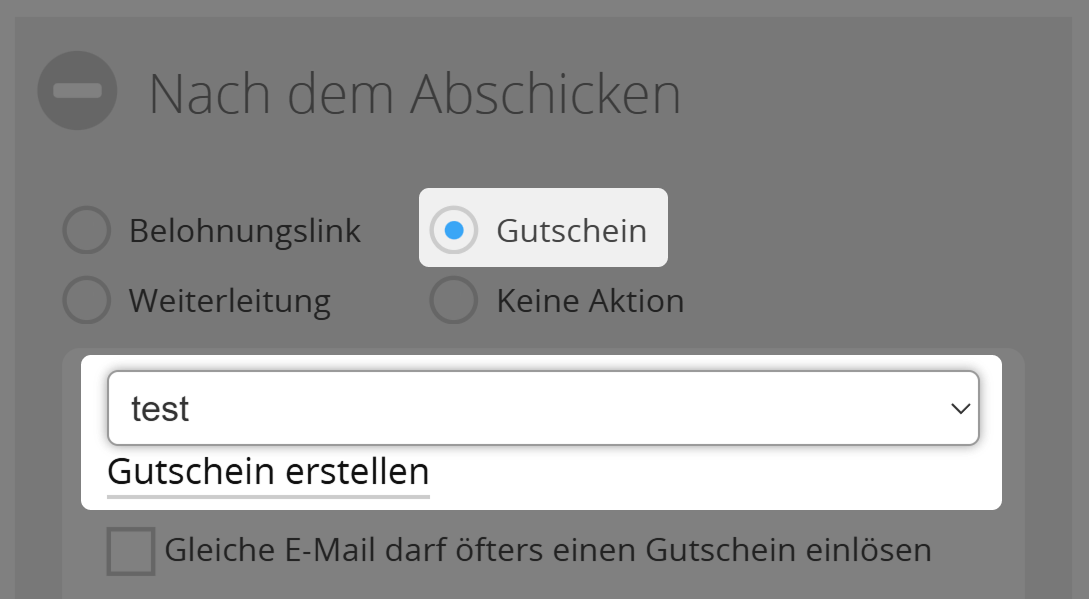Click the Nach dem Abschicken heading
Viewport: 1089px width, 599px height.
414,95
